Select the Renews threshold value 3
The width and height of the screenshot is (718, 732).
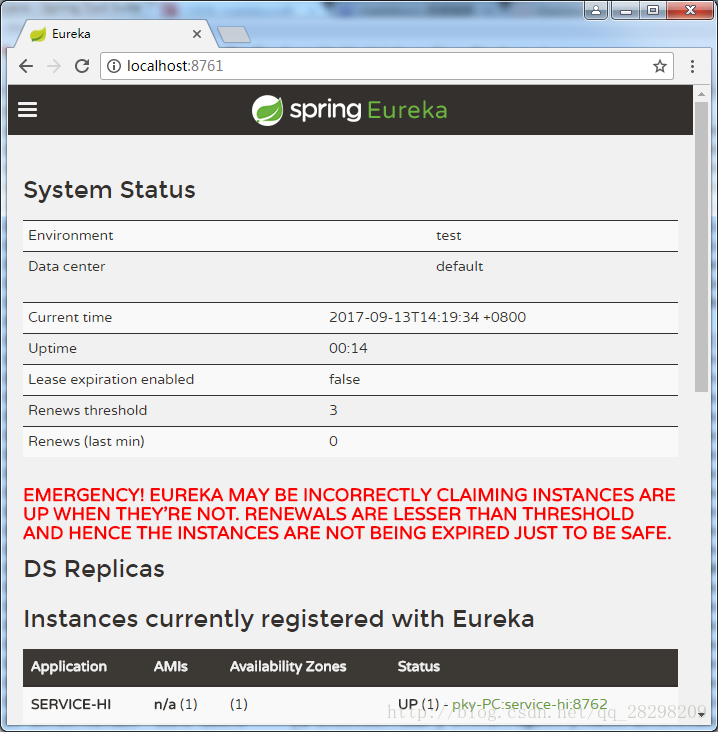tap(333, 410)
